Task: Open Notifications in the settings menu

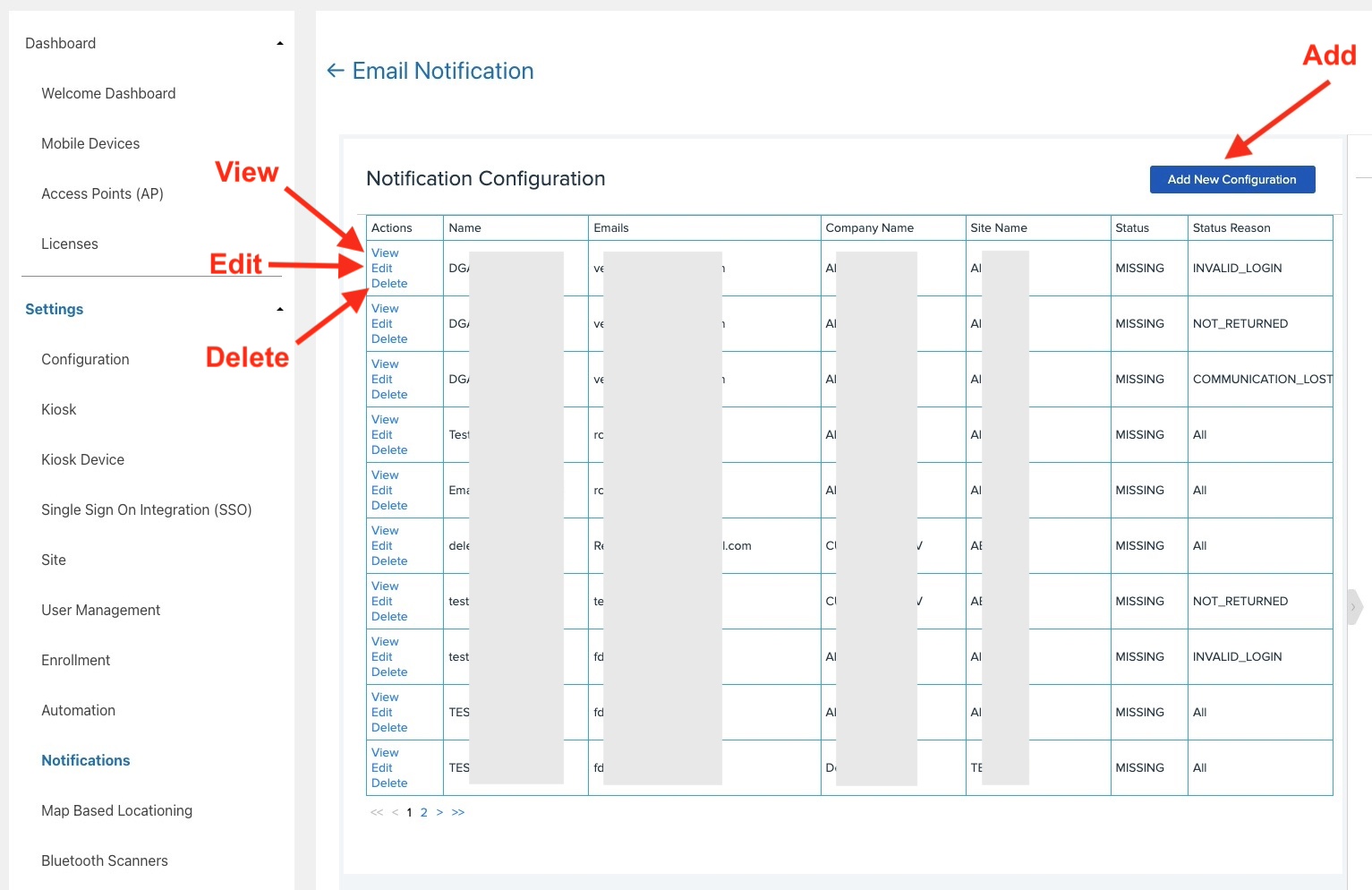Action: (86, 760)
